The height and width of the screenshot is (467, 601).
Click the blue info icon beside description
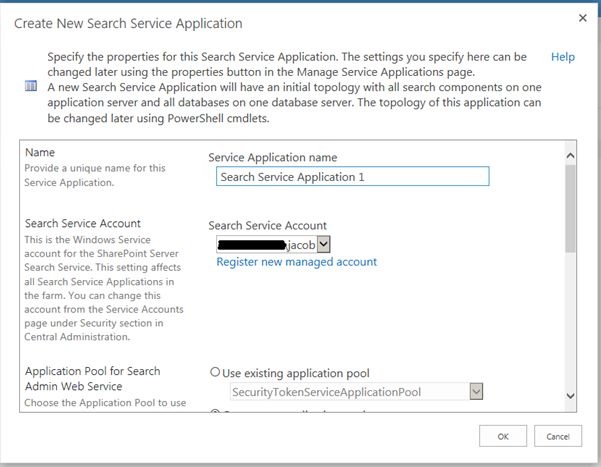tap(31, 86)
